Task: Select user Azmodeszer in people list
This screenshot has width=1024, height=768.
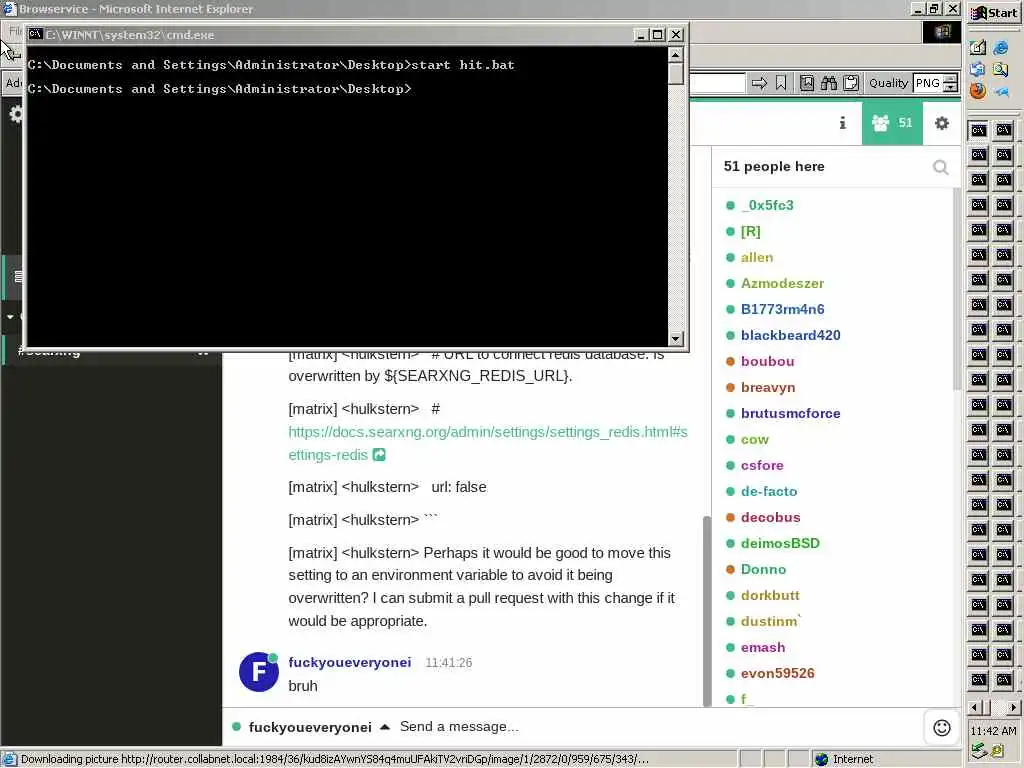Action: point(782,283)
